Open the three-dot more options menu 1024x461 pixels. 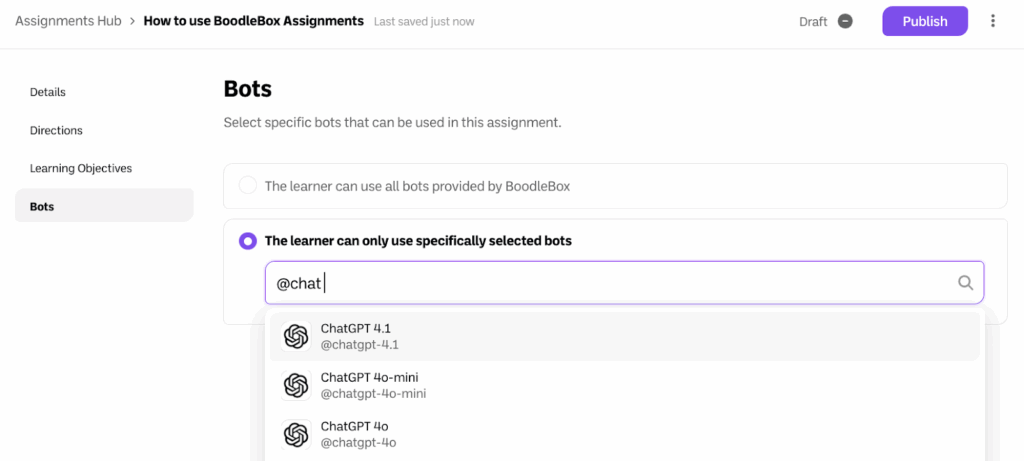coord(993,21)
